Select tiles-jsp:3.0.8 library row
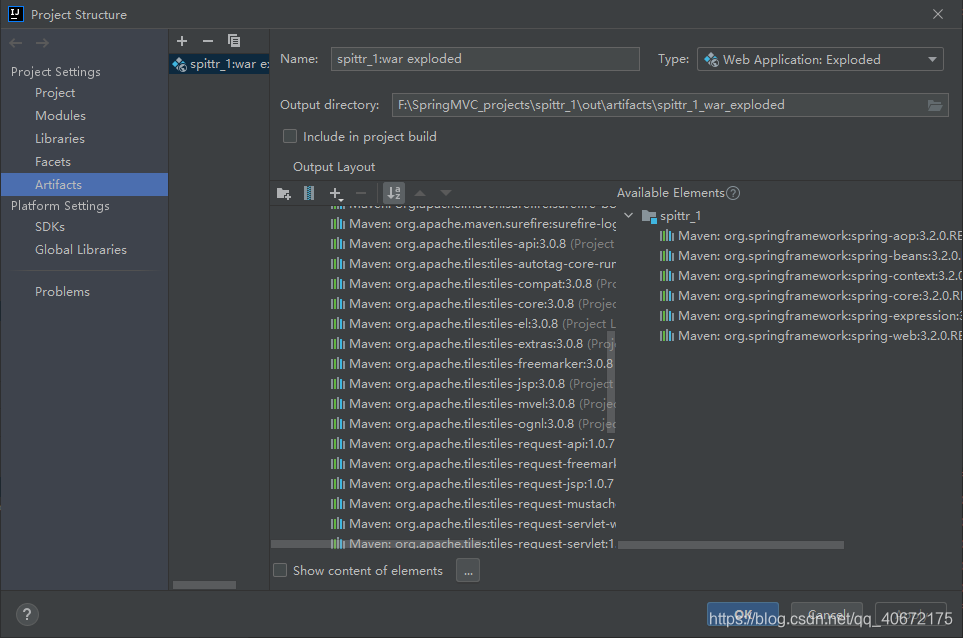Screen dimensions: 963x638 click(472, 384)
